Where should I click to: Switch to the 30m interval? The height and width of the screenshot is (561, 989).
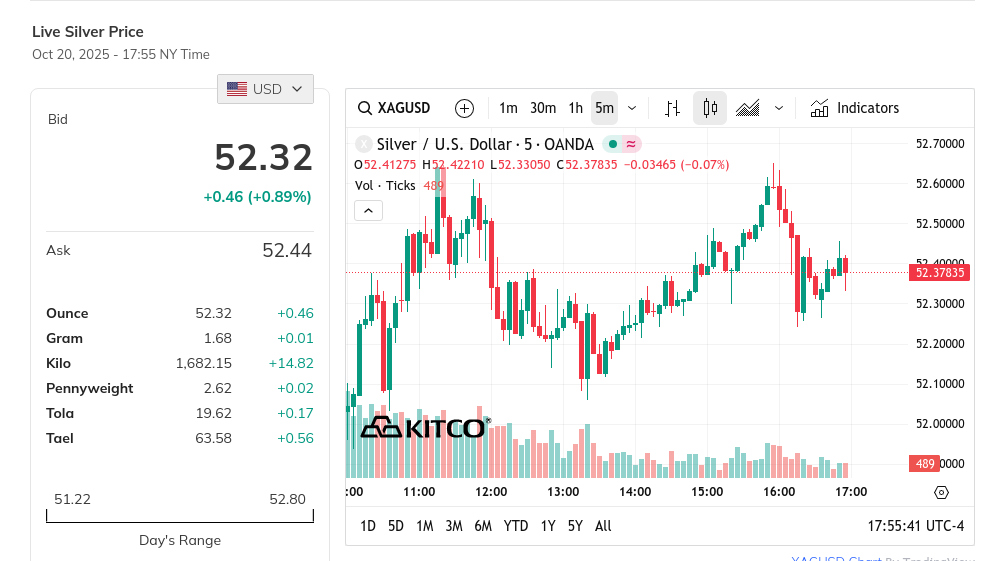tap(543, 108)
